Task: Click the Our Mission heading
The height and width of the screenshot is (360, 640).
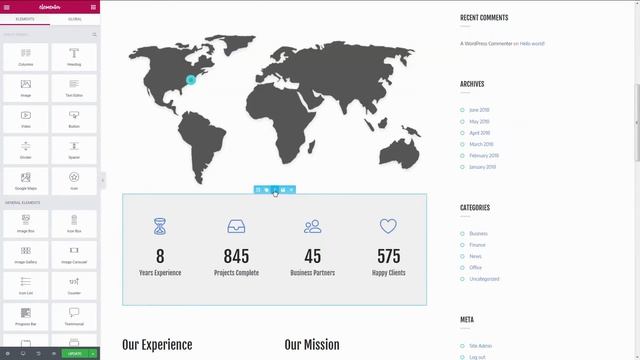Action: click(x=312, y=345)
